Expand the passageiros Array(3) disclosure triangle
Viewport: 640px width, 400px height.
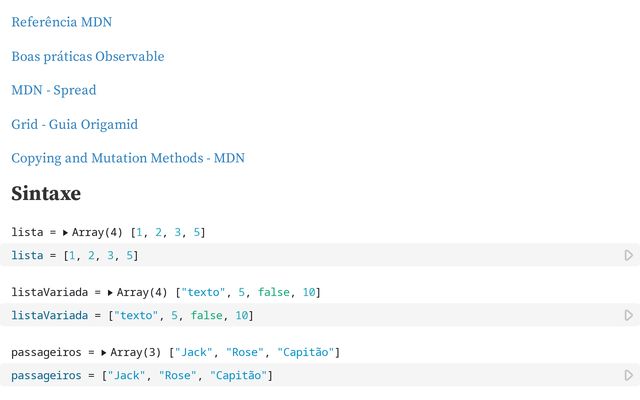pos(104,352)
